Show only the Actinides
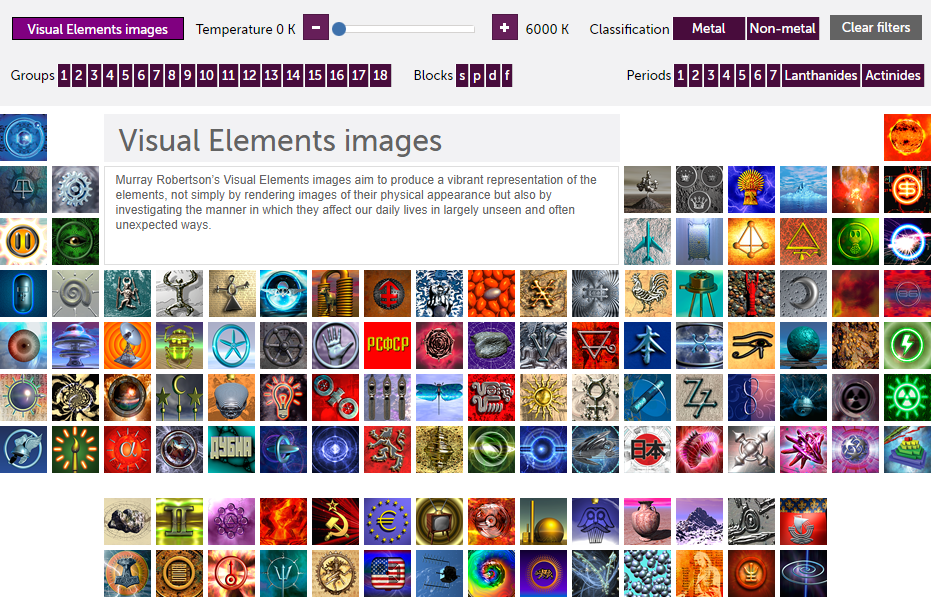Viewport: 931px width, 609px height. coord(892,75)
